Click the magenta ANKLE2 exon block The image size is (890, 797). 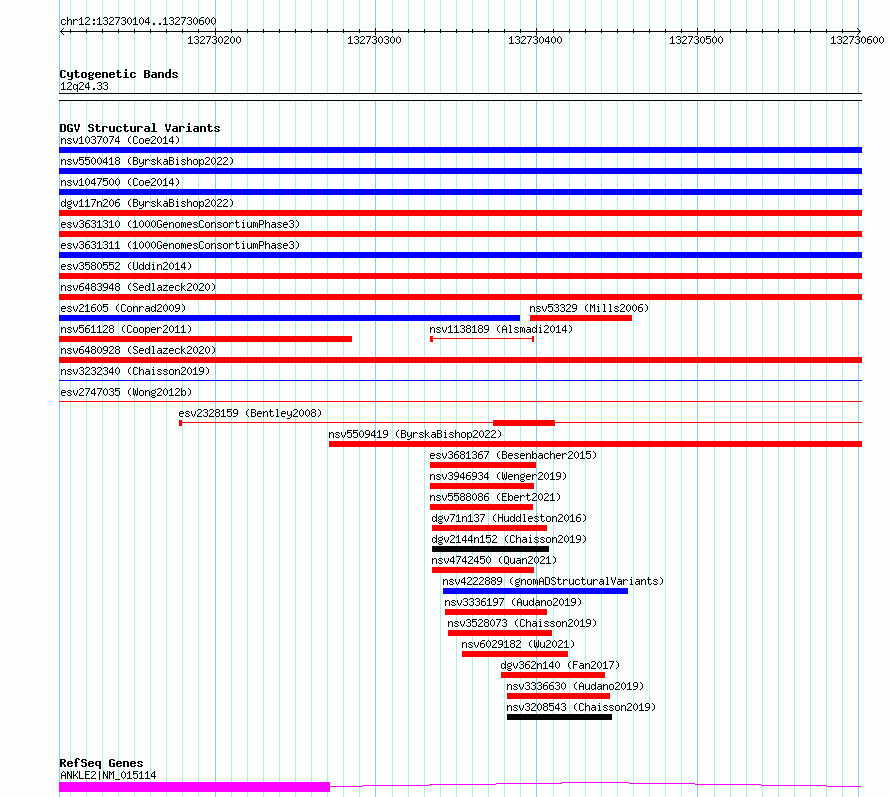tap(195, 787)
